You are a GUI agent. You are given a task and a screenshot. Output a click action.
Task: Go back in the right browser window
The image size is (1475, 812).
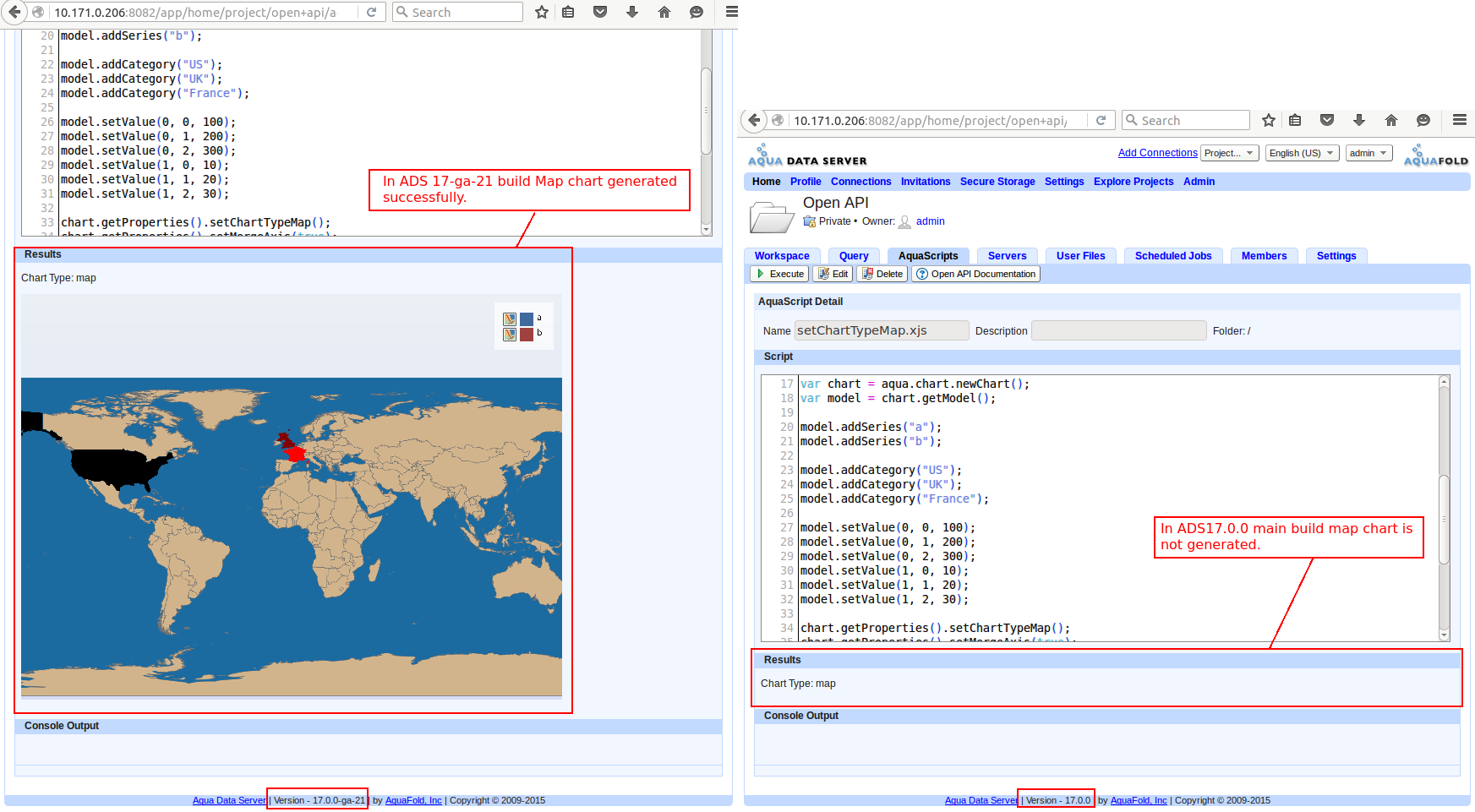[754, 120]
